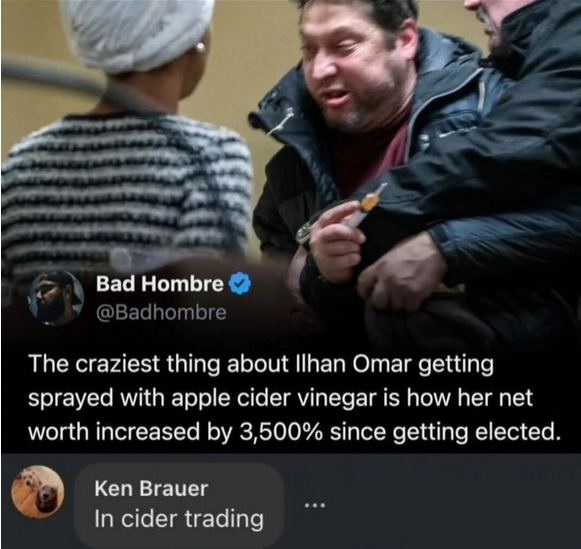Click the white zipper pull on jacket collar

pyautogui.click(x=281, y=123)
